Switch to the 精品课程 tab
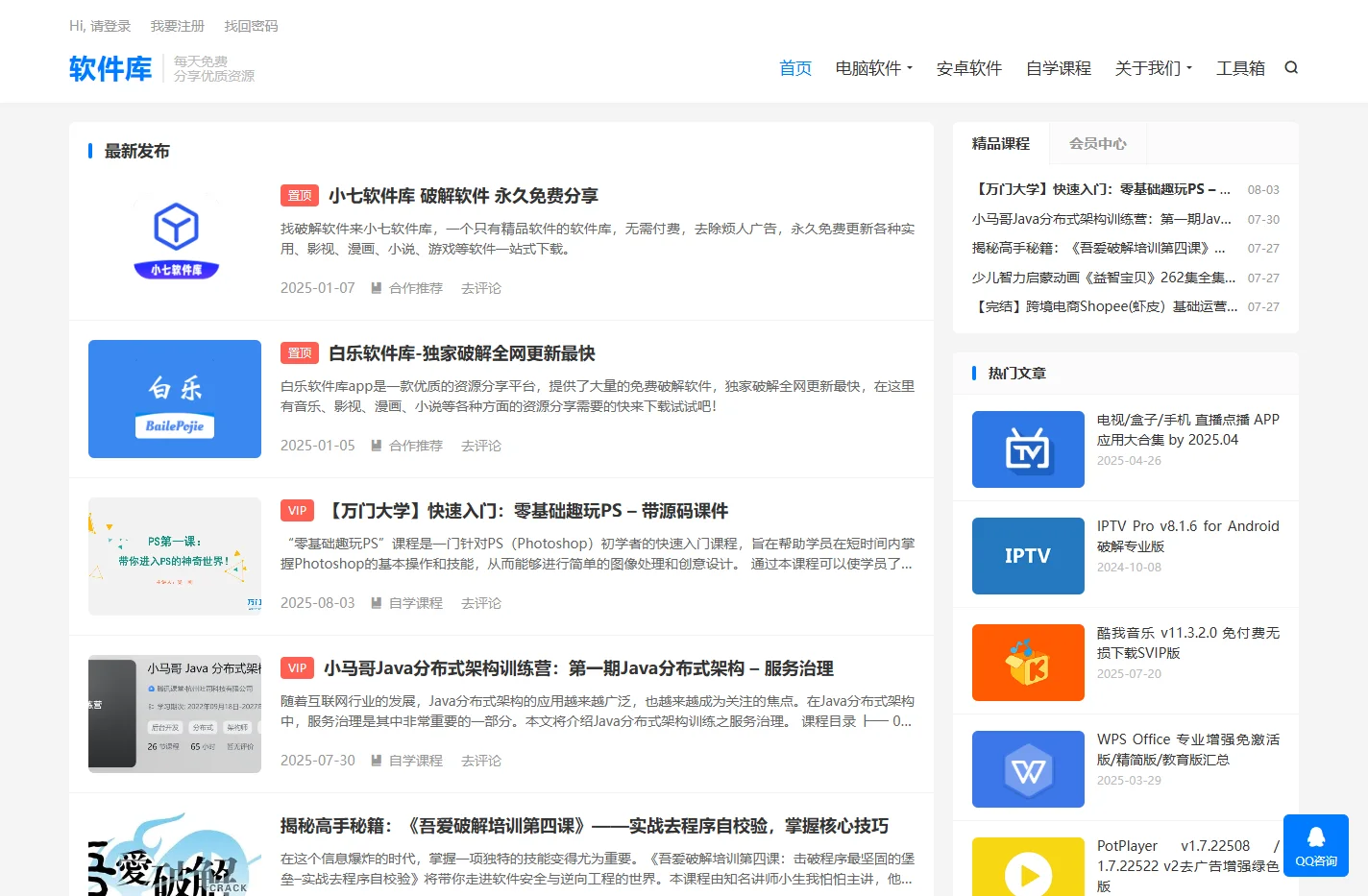This screenshot has height=896, width=1368. [x=1001, y=143]
